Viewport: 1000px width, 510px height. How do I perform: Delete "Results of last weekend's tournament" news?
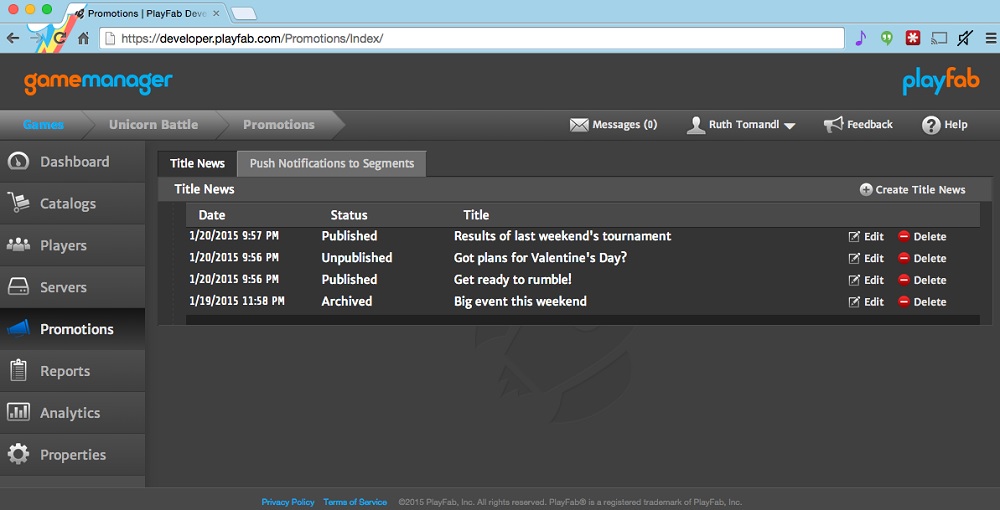pyautogui.click(x=922, y=237)
